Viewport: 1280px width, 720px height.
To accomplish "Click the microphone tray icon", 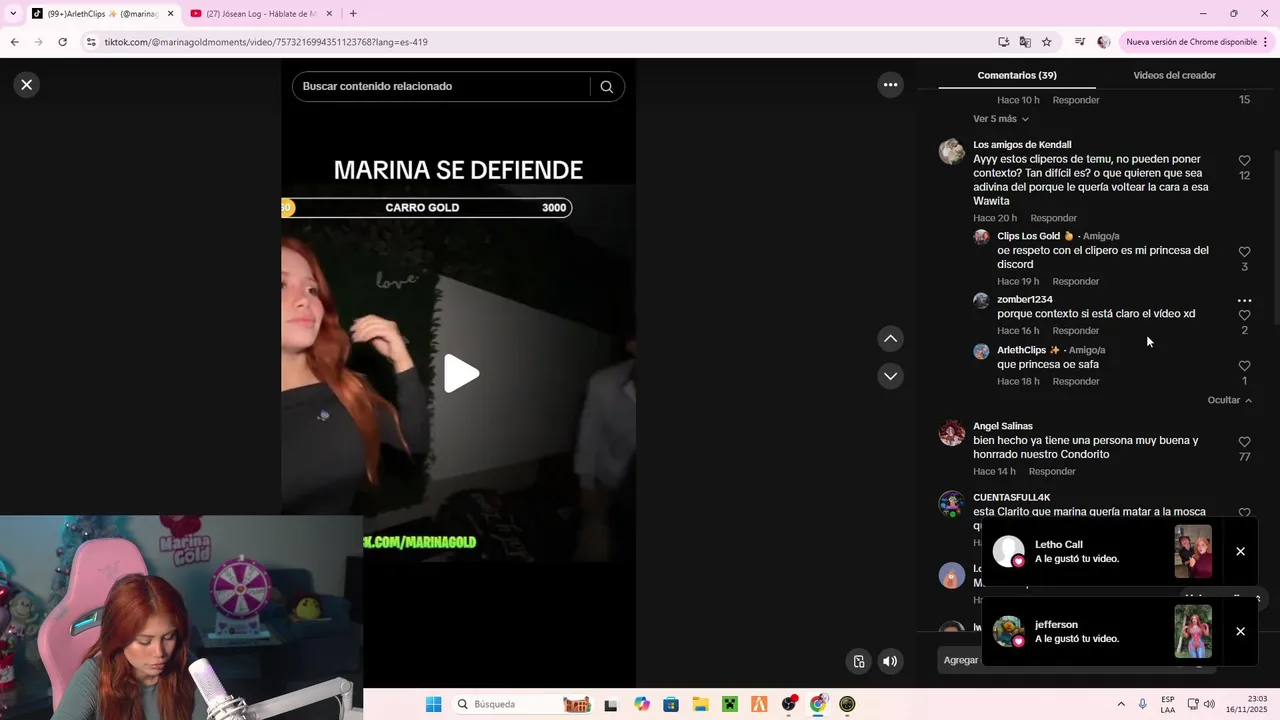I will click(x=1142, y=704).
